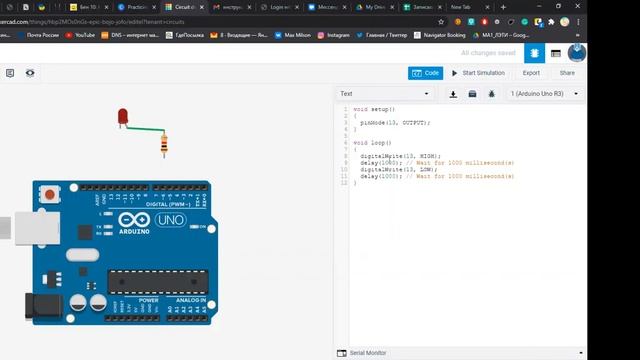Click the Serial Monitor panel arrow
Screen dimensions: 640x360
(x=581, y=353)
